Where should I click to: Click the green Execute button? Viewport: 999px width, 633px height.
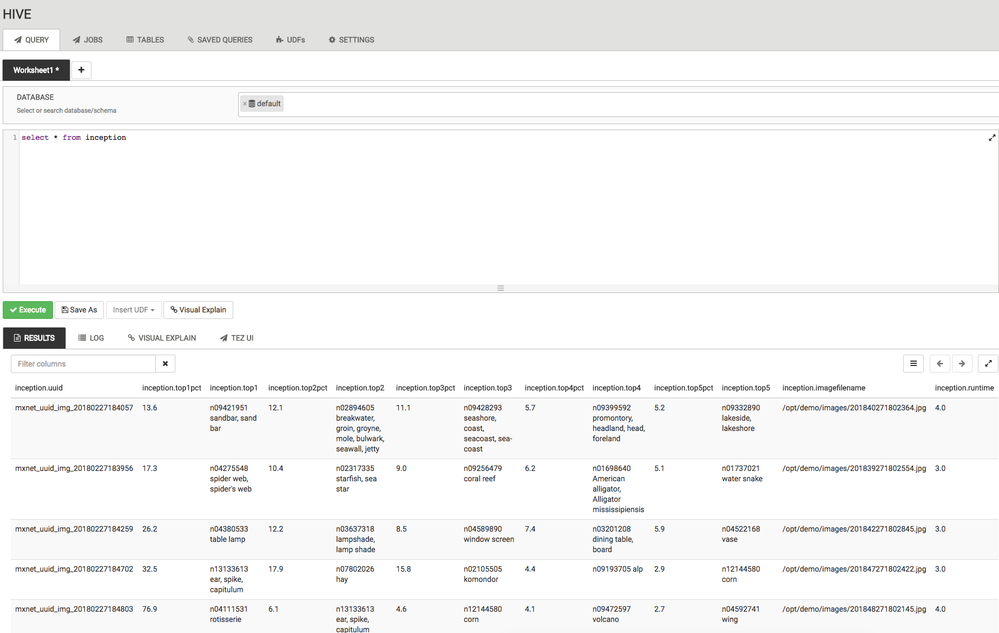[28, 310]
